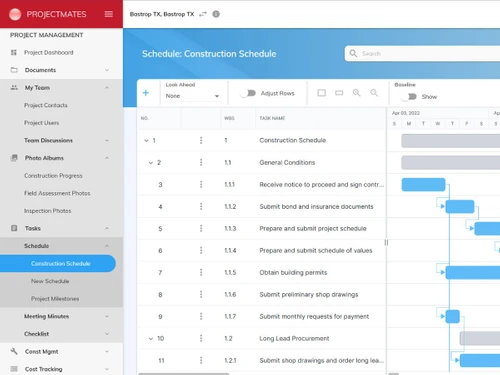Click the Cost Tracking icon

pyautogui.click(x=14, y=369)
